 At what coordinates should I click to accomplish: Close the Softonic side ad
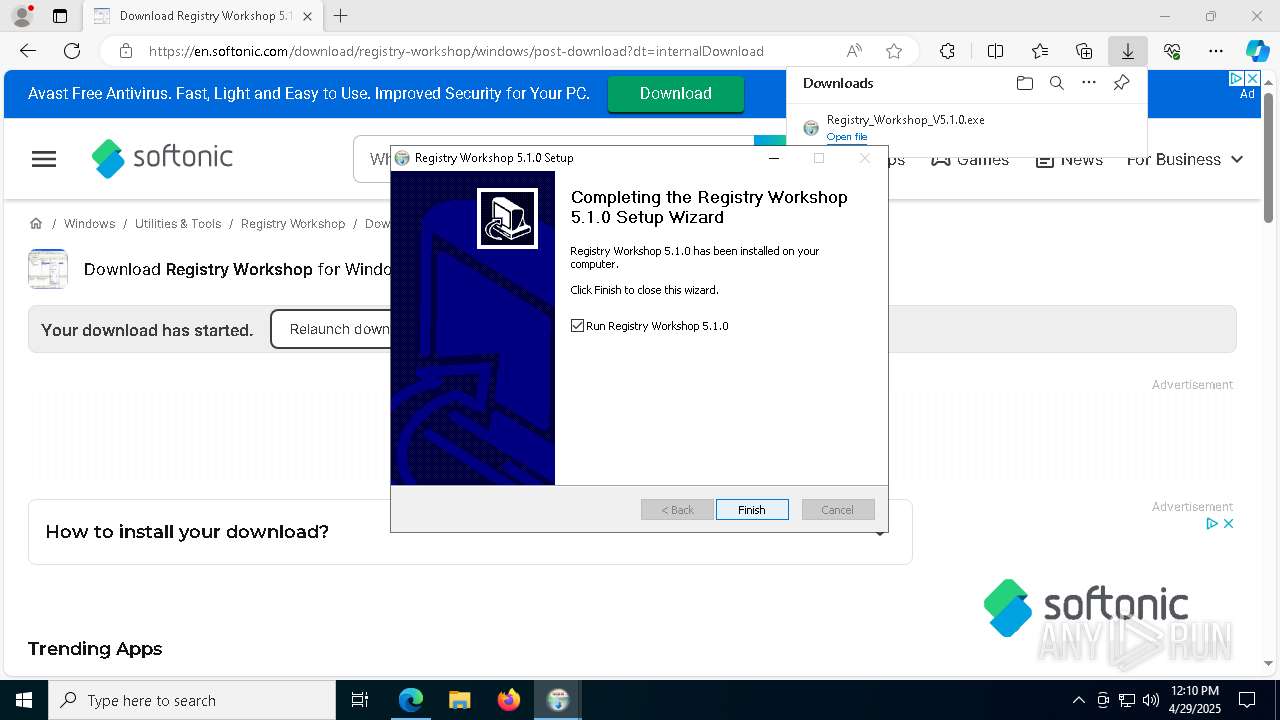[1229, 523]
